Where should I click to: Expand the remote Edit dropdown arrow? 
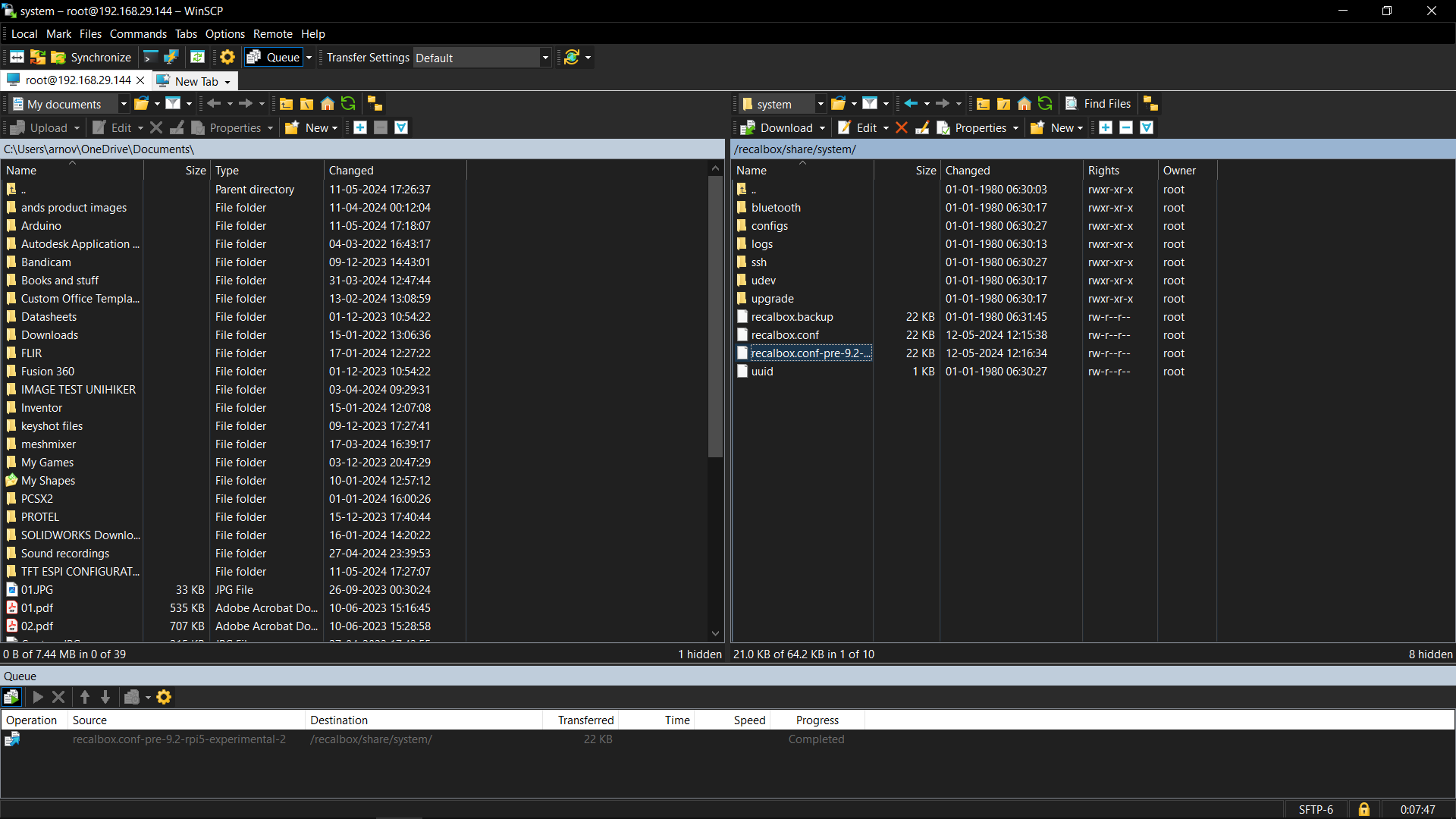(x=886, y=128)
